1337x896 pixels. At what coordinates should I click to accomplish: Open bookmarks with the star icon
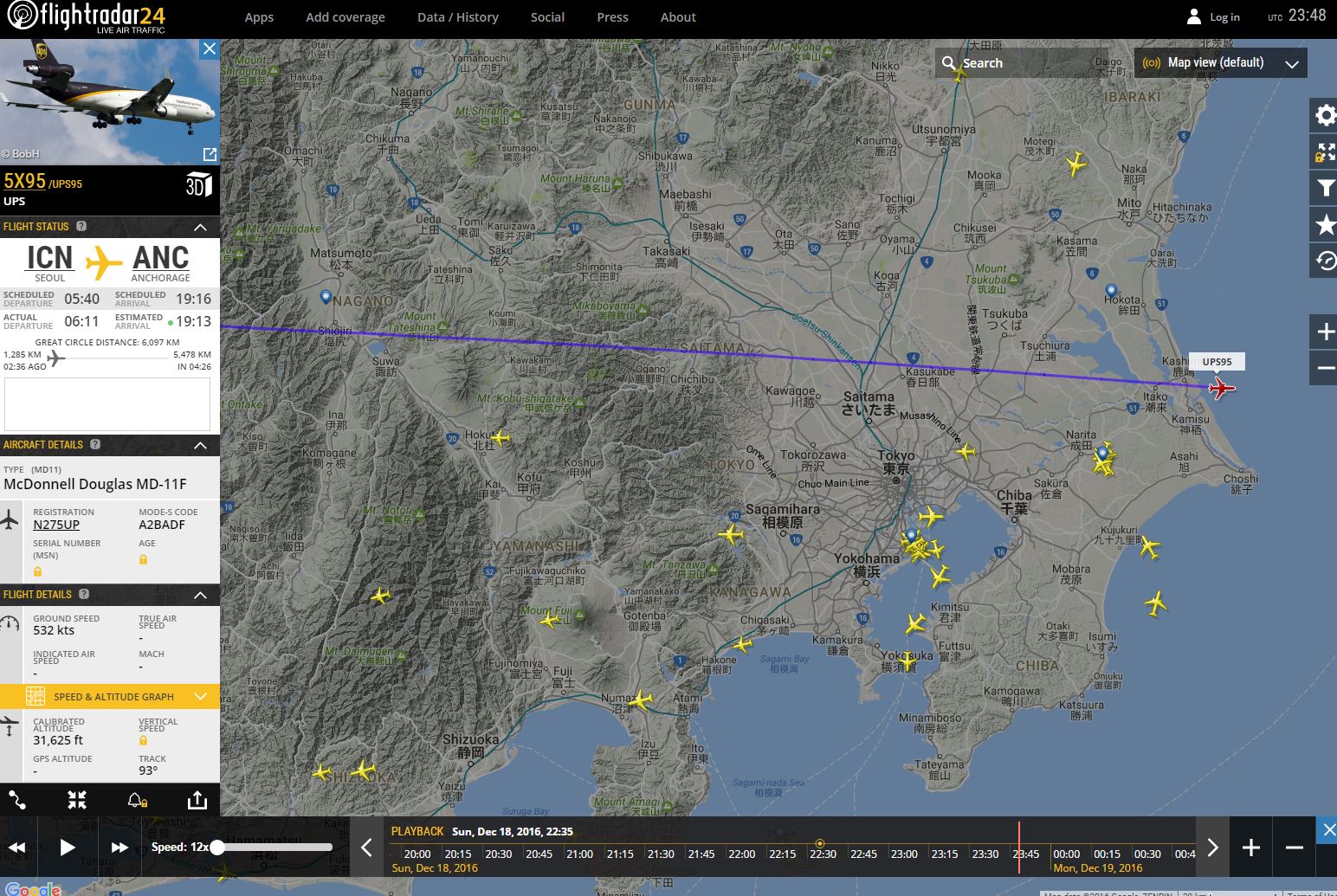[1325, 225]
